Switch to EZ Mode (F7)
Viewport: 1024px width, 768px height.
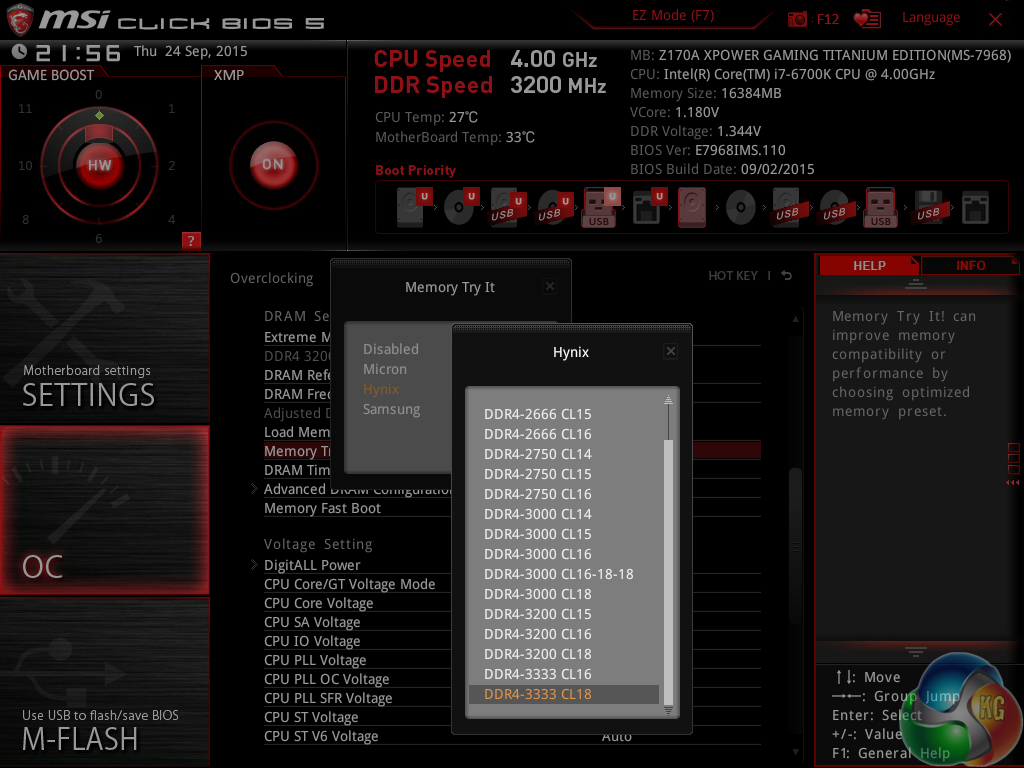[673, 16]
